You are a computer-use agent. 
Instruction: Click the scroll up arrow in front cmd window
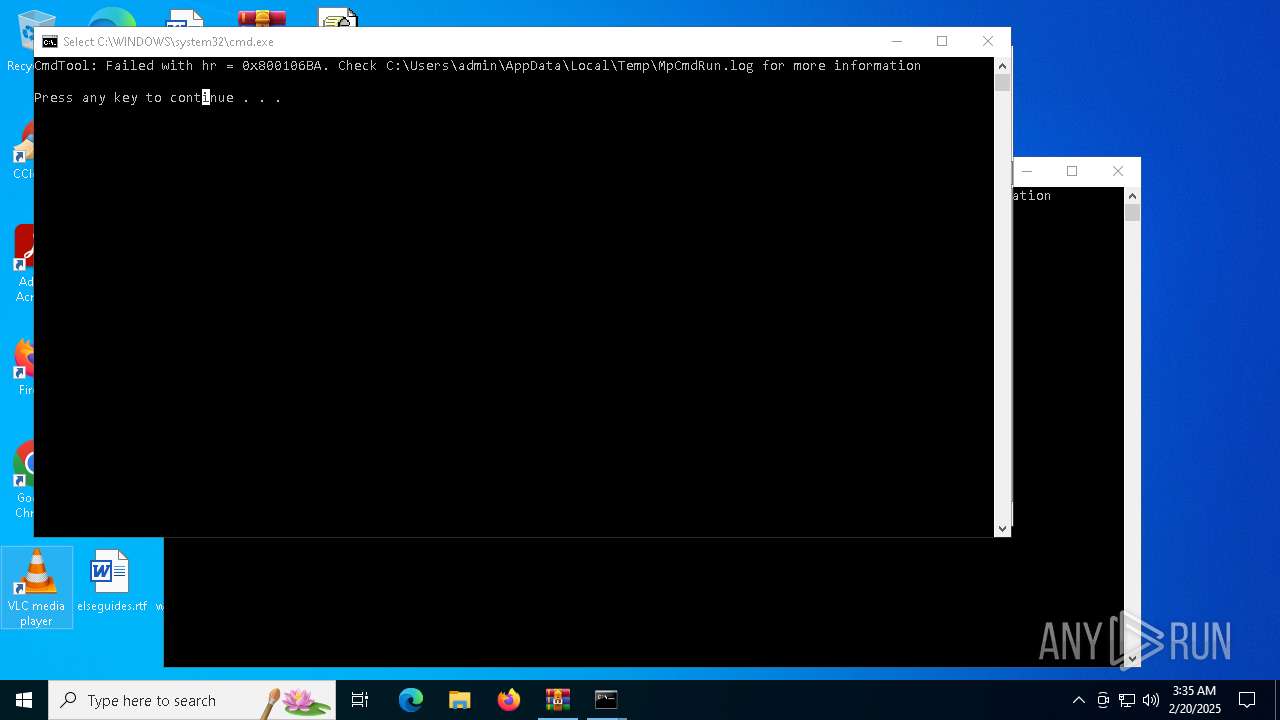click(1002, 65)
